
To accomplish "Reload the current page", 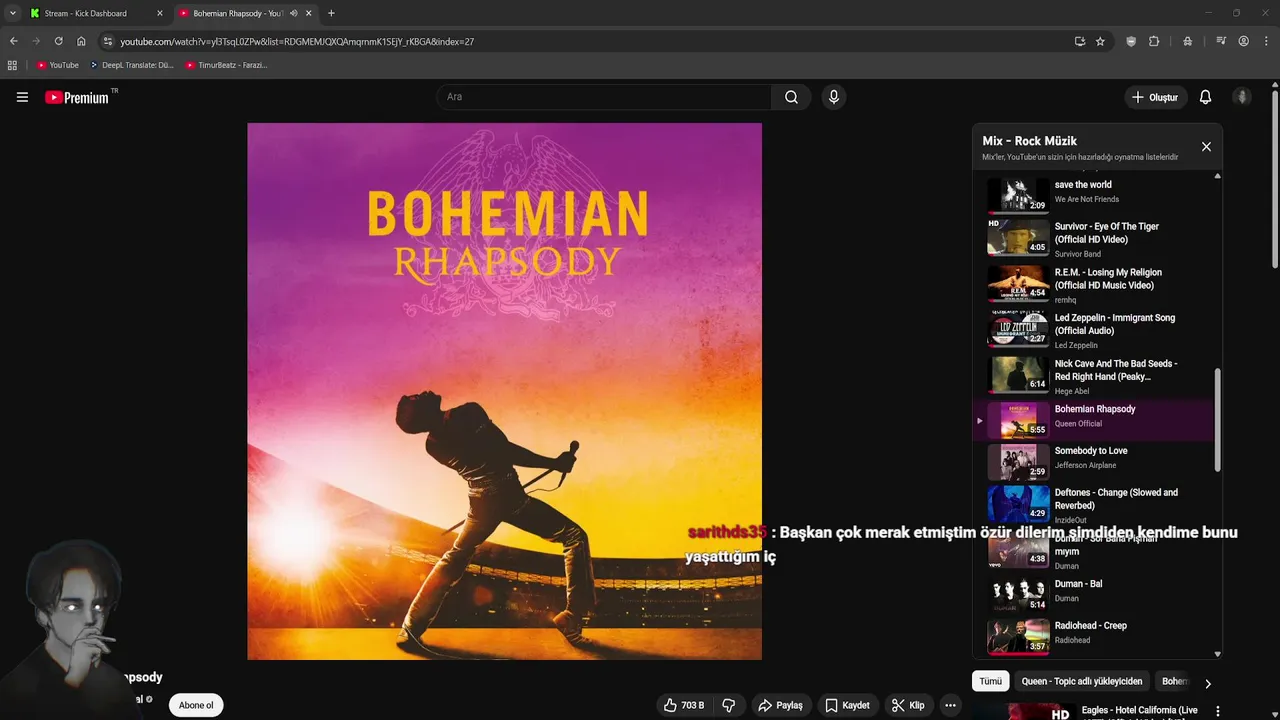I will click(58, 41).
